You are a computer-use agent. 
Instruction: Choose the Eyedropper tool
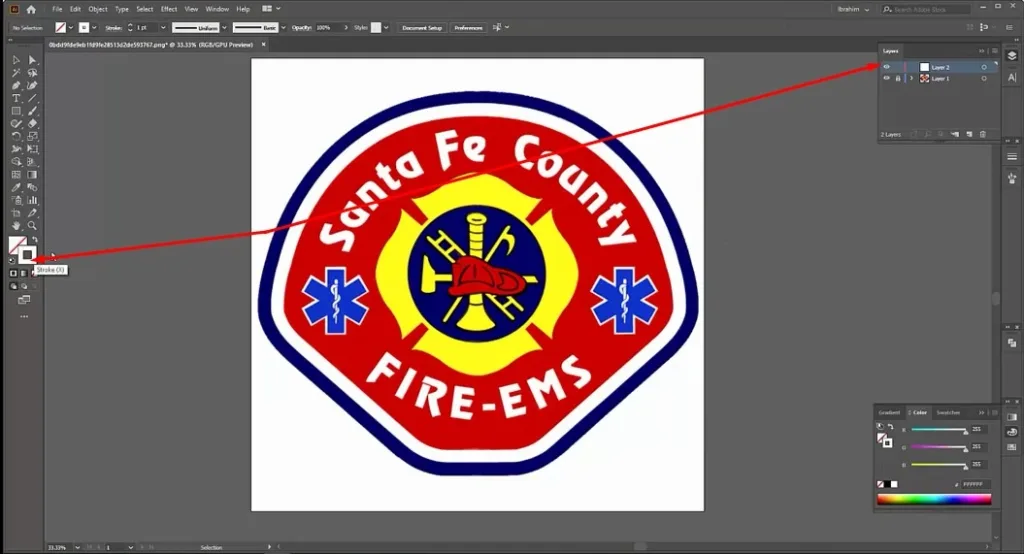(16, 187)
